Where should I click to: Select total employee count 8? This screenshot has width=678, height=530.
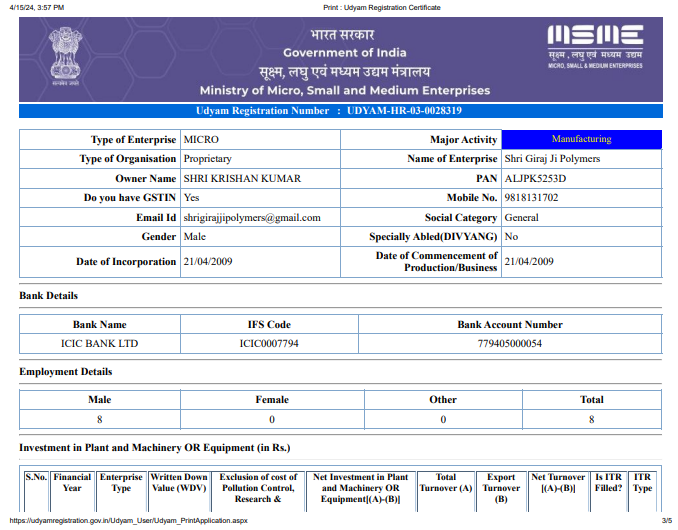pyautogui.click(x=592, y=419)
